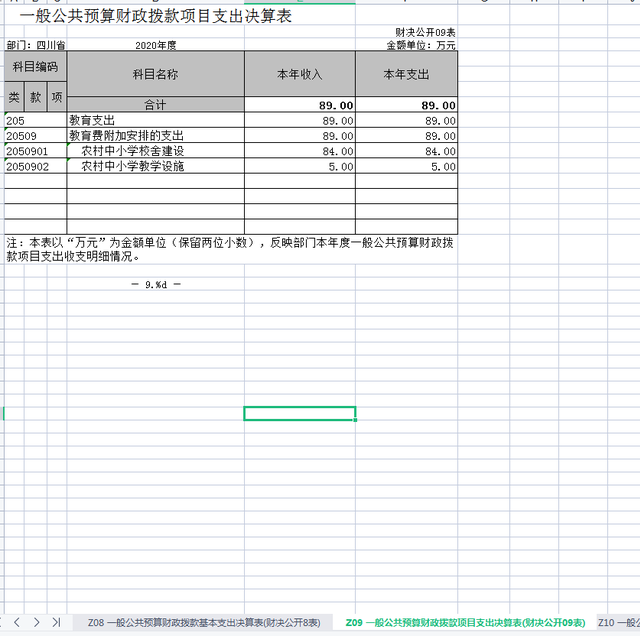Select the 科目编码 header cell
Viewport: 640px width, 636px height.
[35, 67]
